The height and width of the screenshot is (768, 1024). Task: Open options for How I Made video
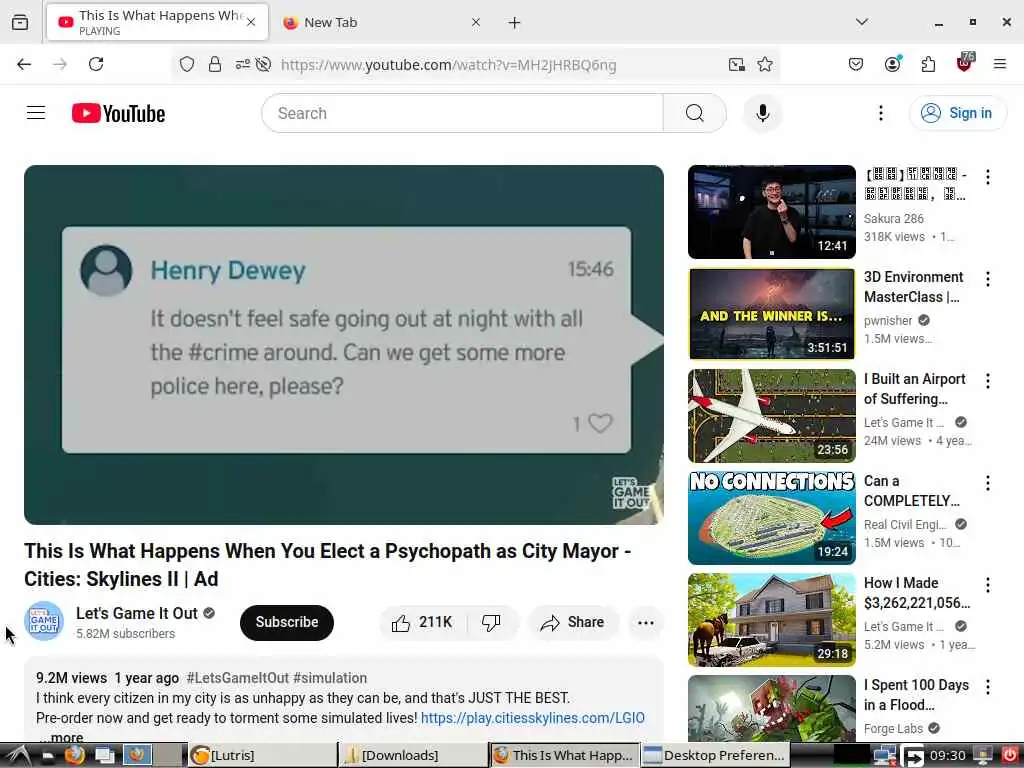pos(987,584)
